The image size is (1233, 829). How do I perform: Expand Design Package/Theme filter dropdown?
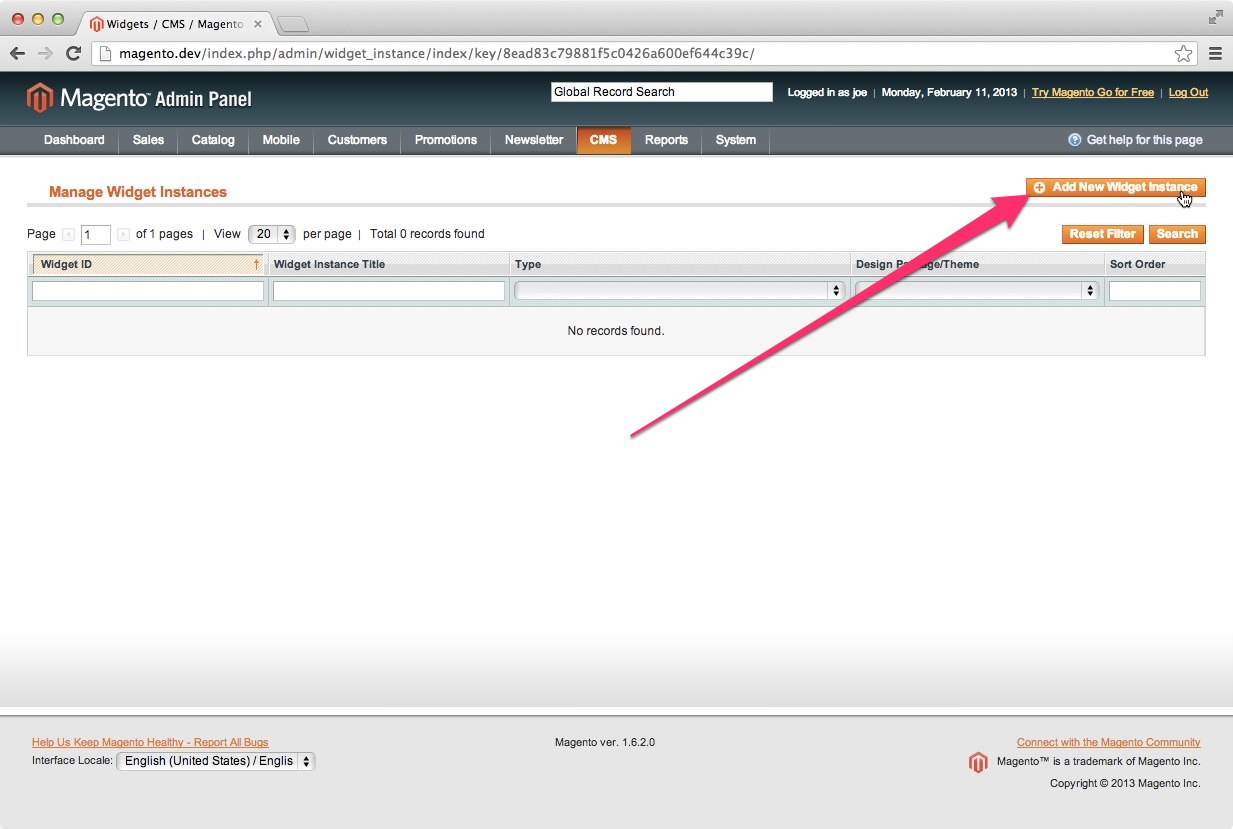click(976, 291)
